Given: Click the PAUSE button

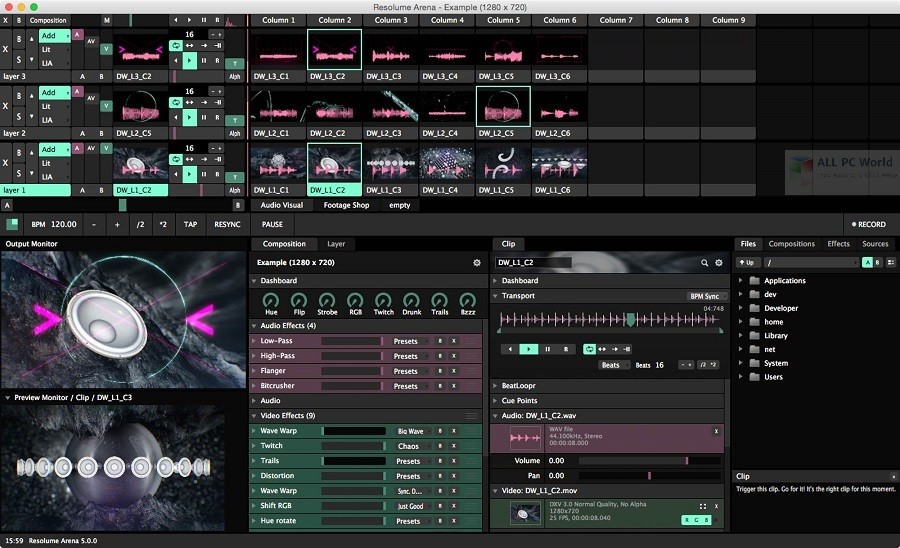Looking at the screenshot, I should coord(272,224).
